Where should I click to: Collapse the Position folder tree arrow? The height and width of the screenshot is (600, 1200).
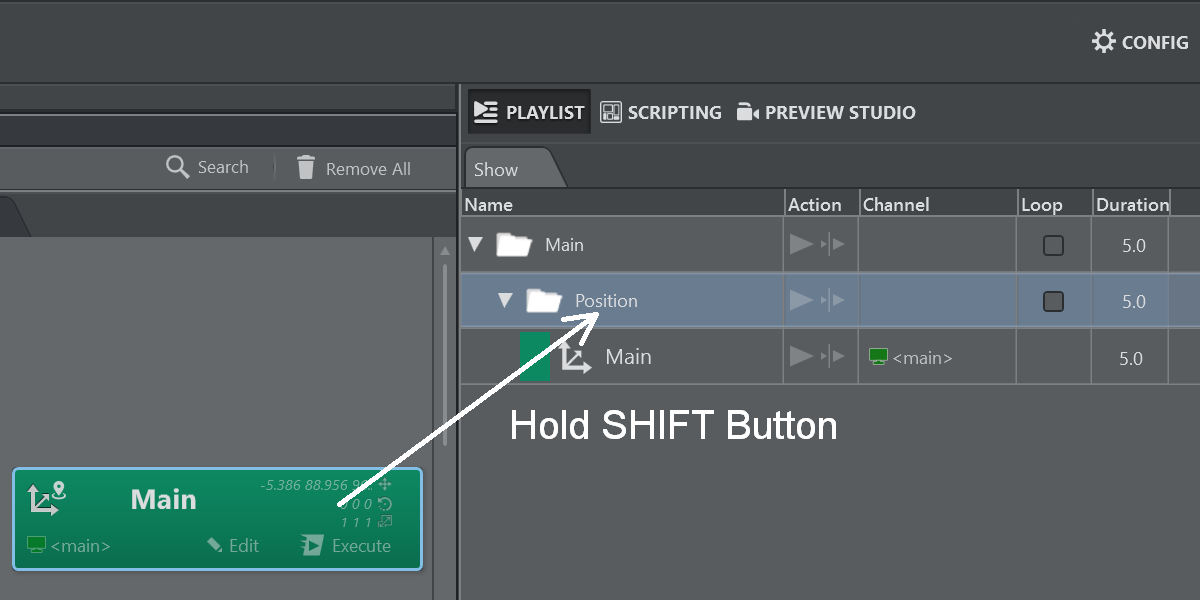coord(505,301)
